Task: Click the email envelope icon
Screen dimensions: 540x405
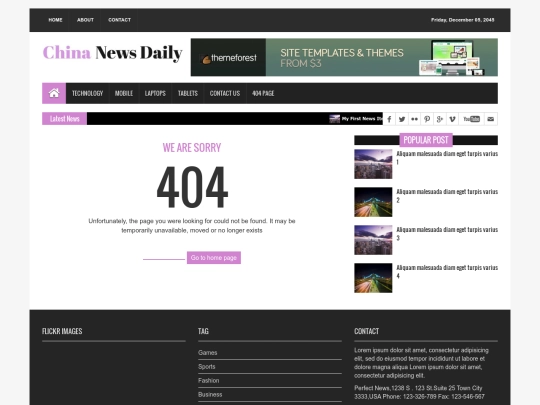Action: pyautogui.click(x=491, y=119)
